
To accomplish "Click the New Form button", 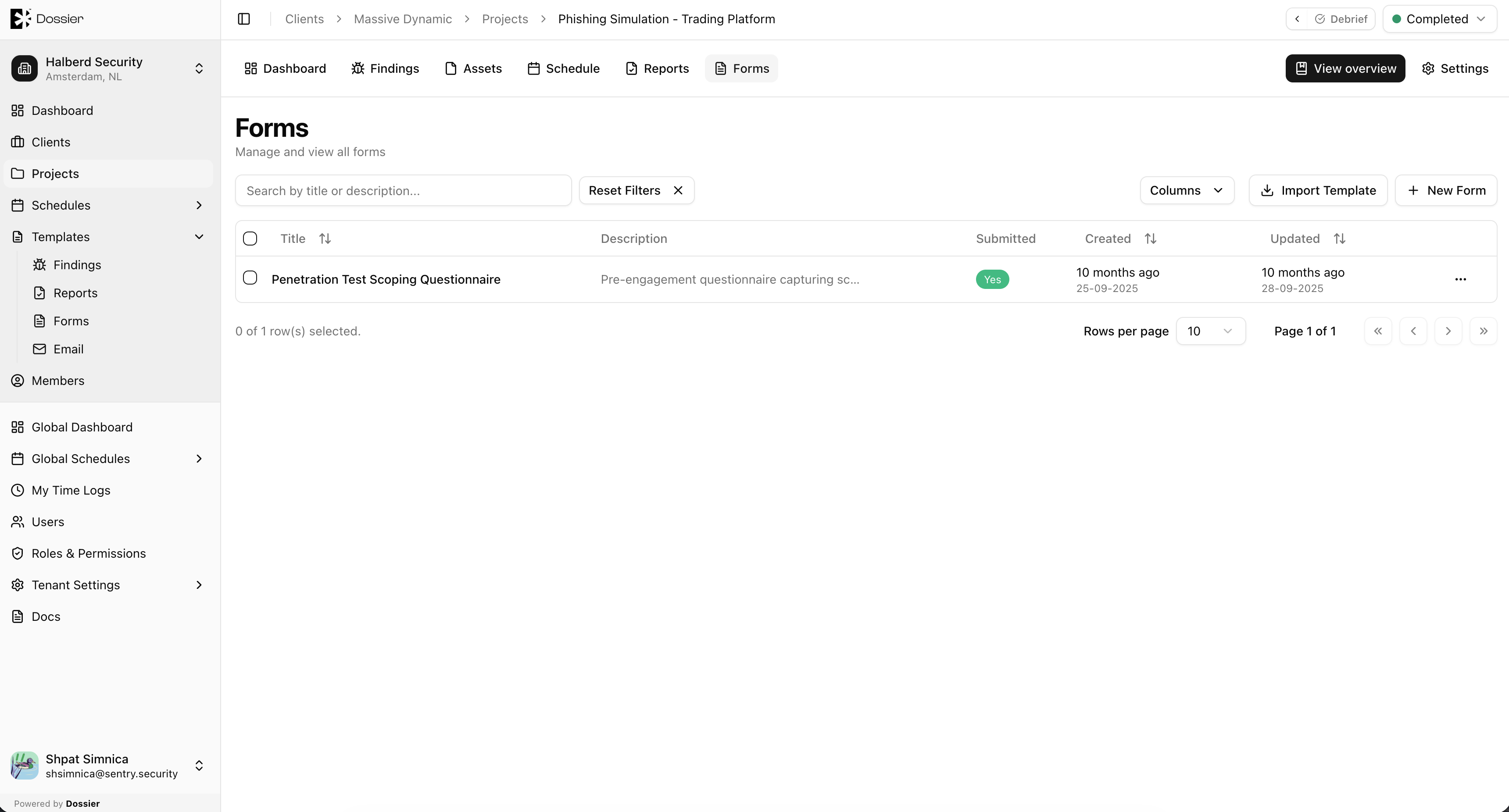I will (x=1446, y=190).
